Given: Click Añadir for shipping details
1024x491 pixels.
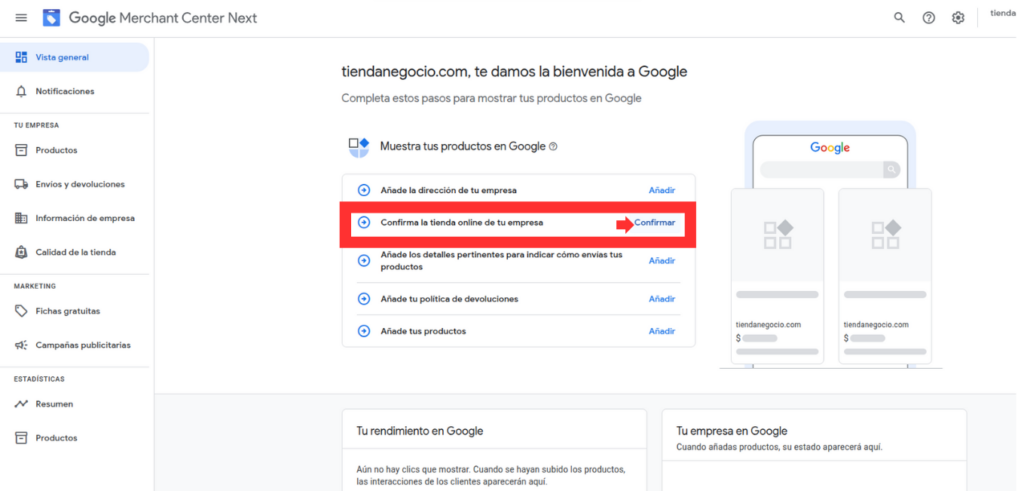Looking at the screenshot, I should pyautogui.click(x=662, y=261).
